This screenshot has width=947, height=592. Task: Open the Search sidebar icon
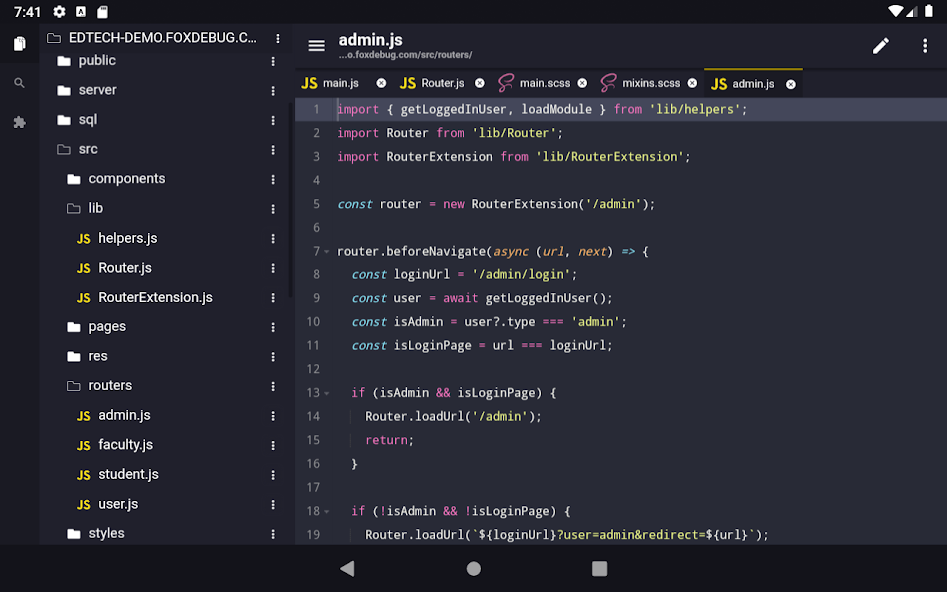pyautogui.click(x=19, y=83)
